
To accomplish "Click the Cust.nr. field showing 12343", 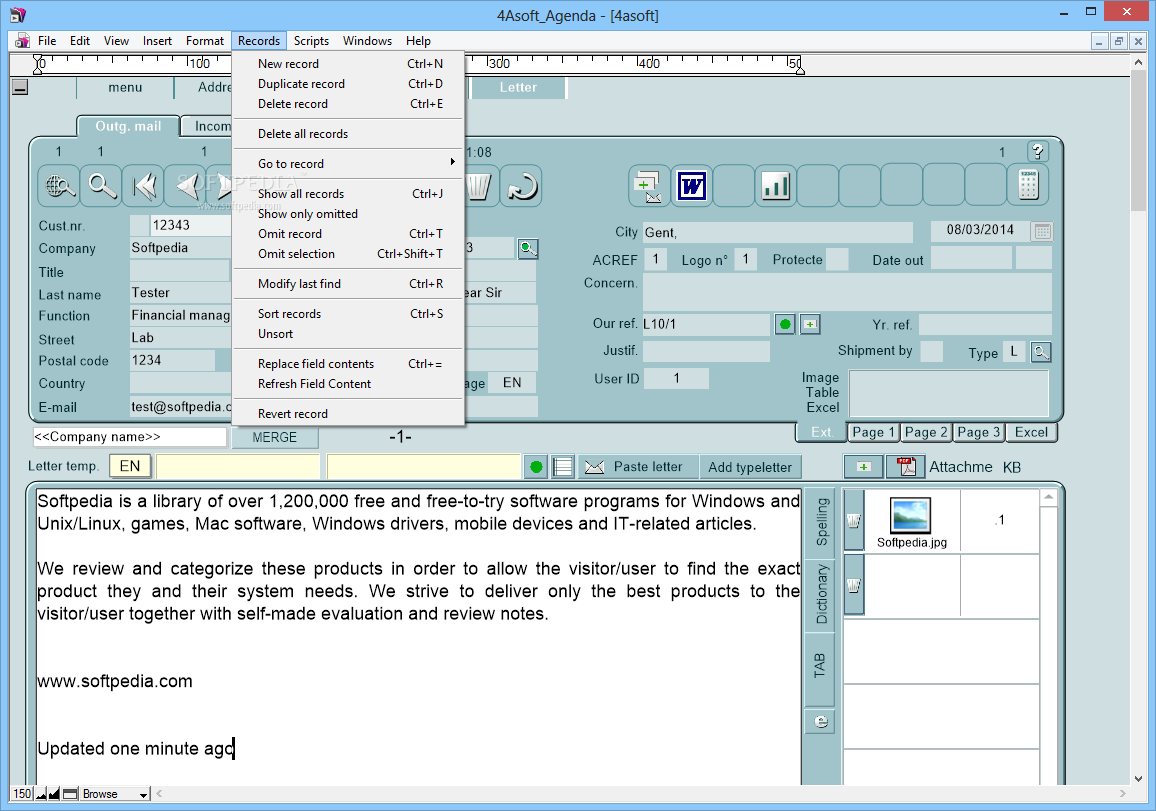I will tap(191, 226).
